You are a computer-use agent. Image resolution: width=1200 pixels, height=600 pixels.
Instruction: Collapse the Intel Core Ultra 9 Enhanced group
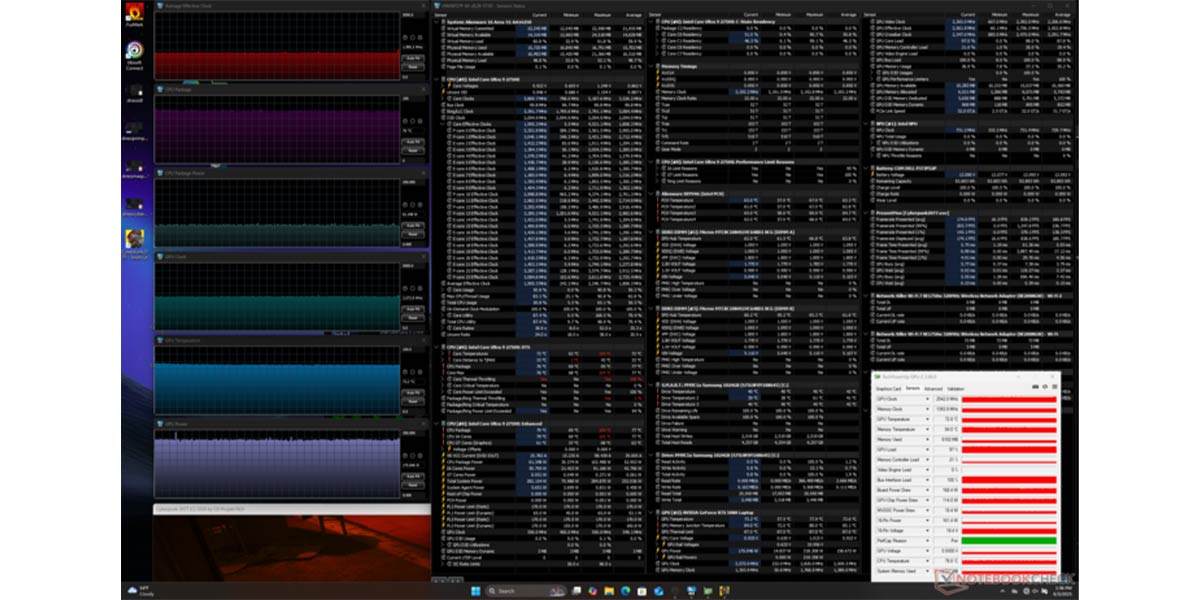coord(437,423)
